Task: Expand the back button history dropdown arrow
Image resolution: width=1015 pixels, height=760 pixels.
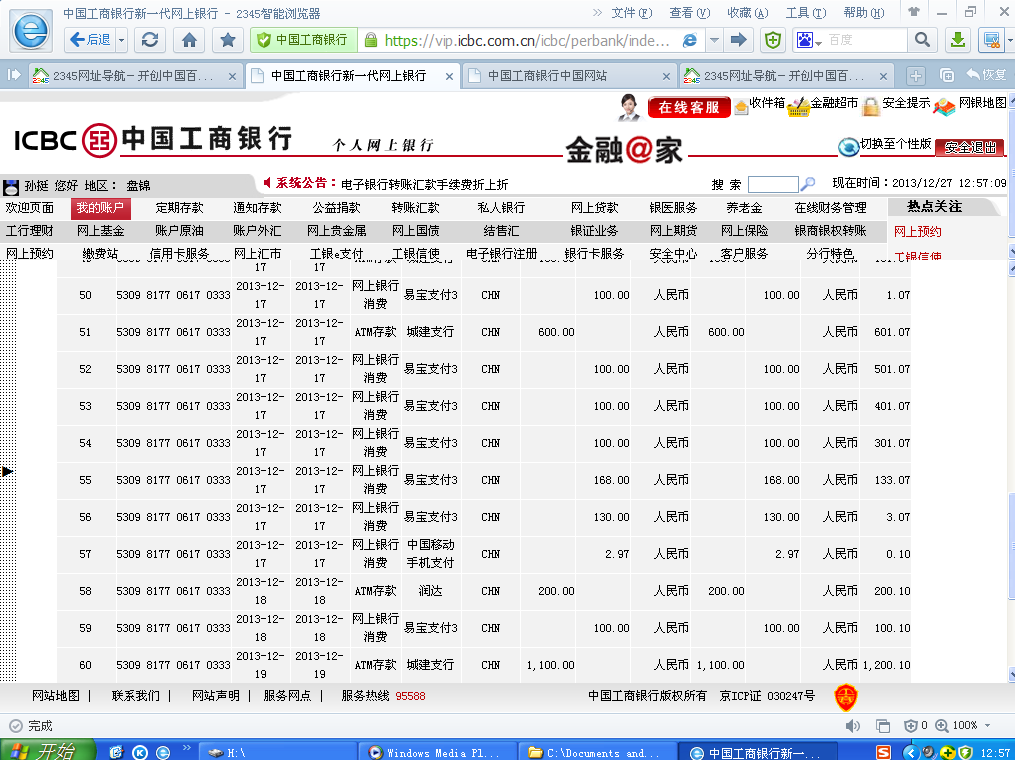Action: [x=122, y=40]
